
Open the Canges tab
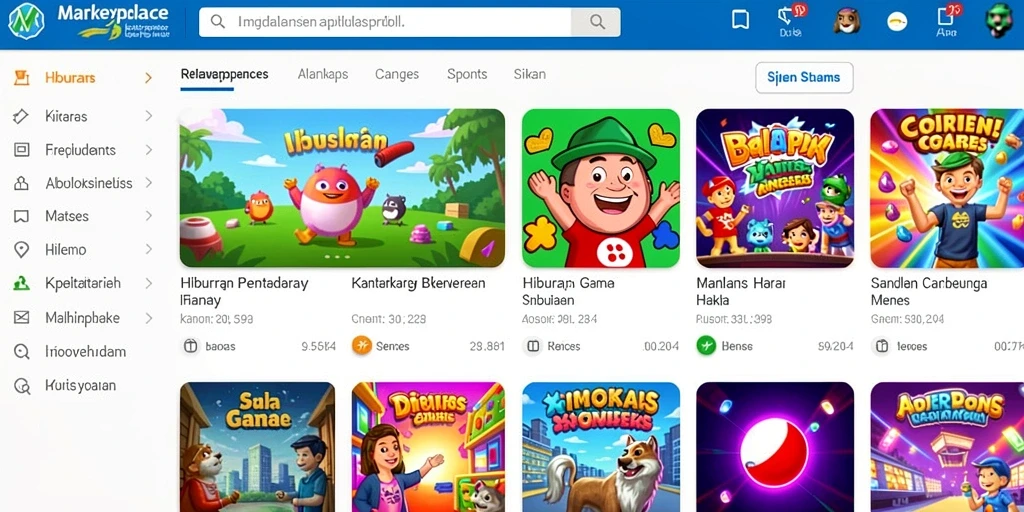(x=397, y=74)
